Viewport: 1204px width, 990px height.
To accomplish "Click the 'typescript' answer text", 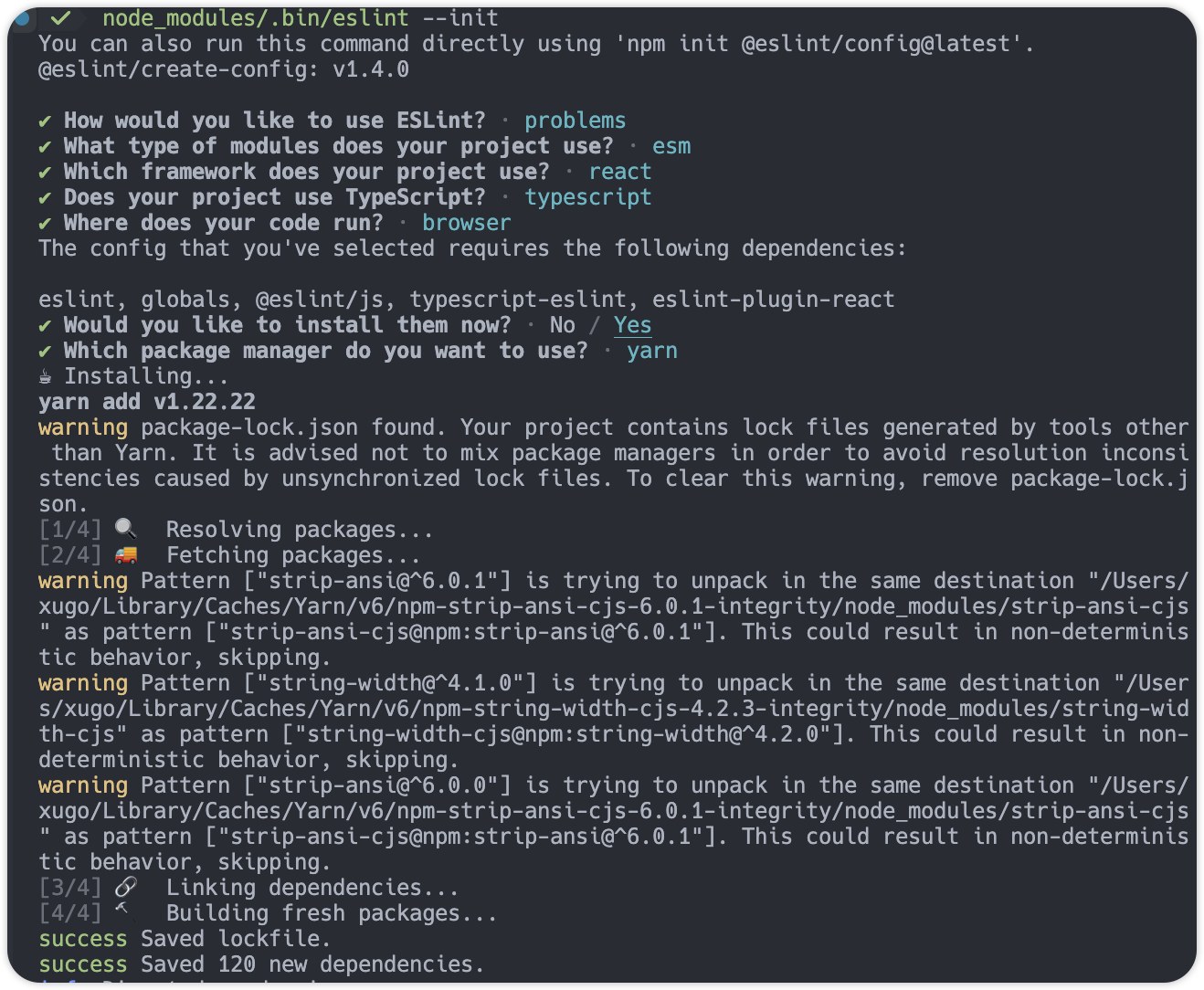I will [587, 197].
